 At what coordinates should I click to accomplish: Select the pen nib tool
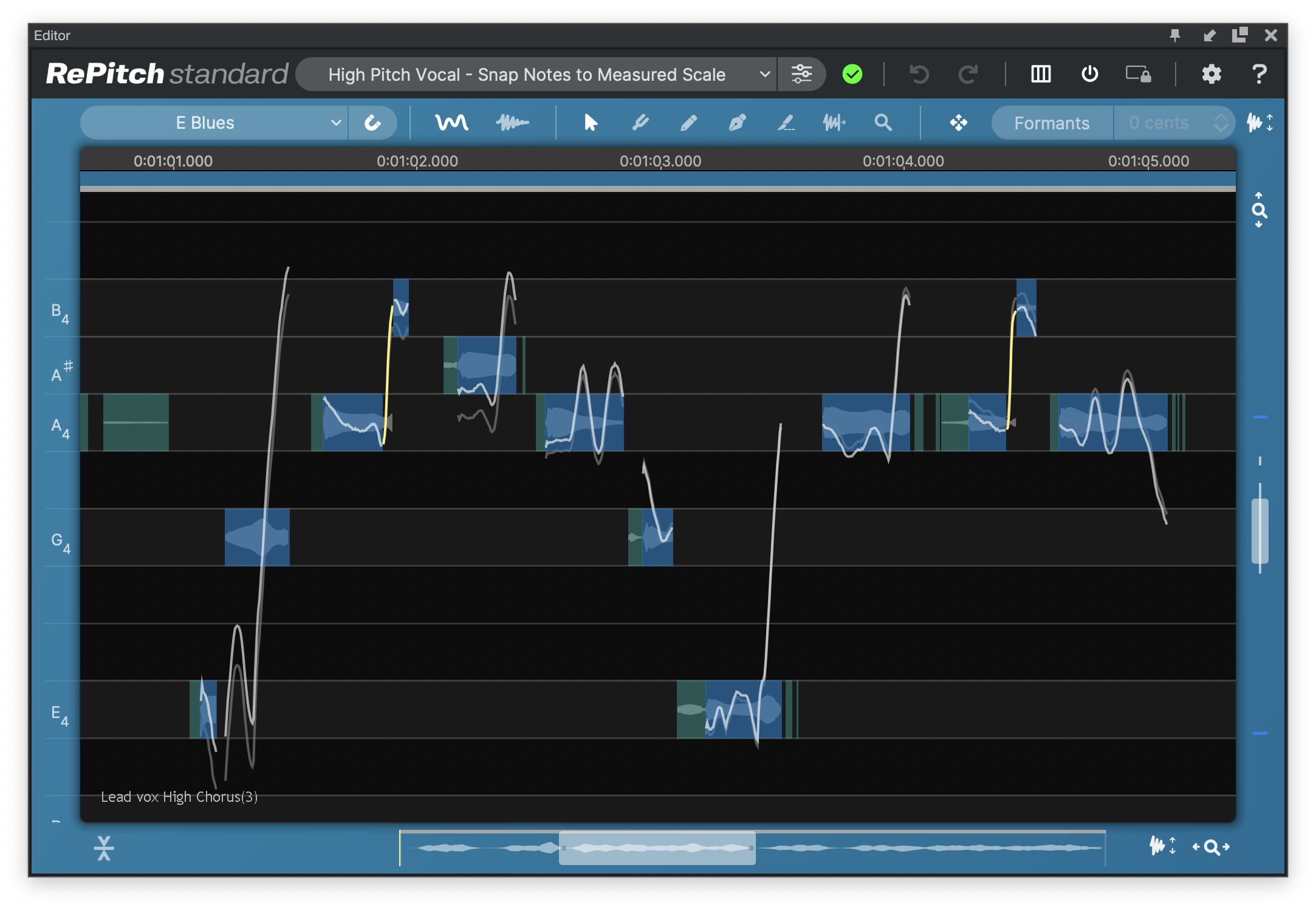click(737, 123)
